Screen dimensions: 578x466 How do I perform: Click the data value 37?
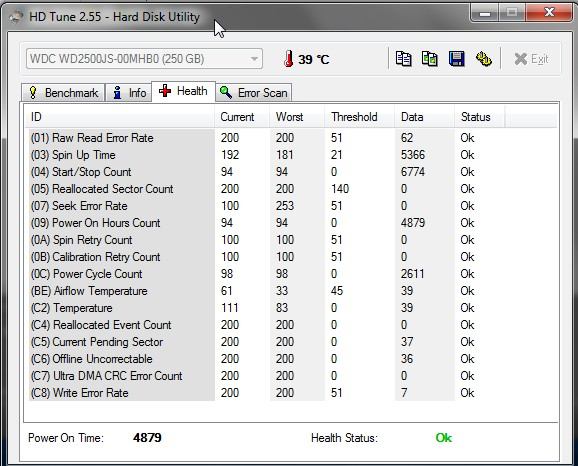[x=407, y=342]
